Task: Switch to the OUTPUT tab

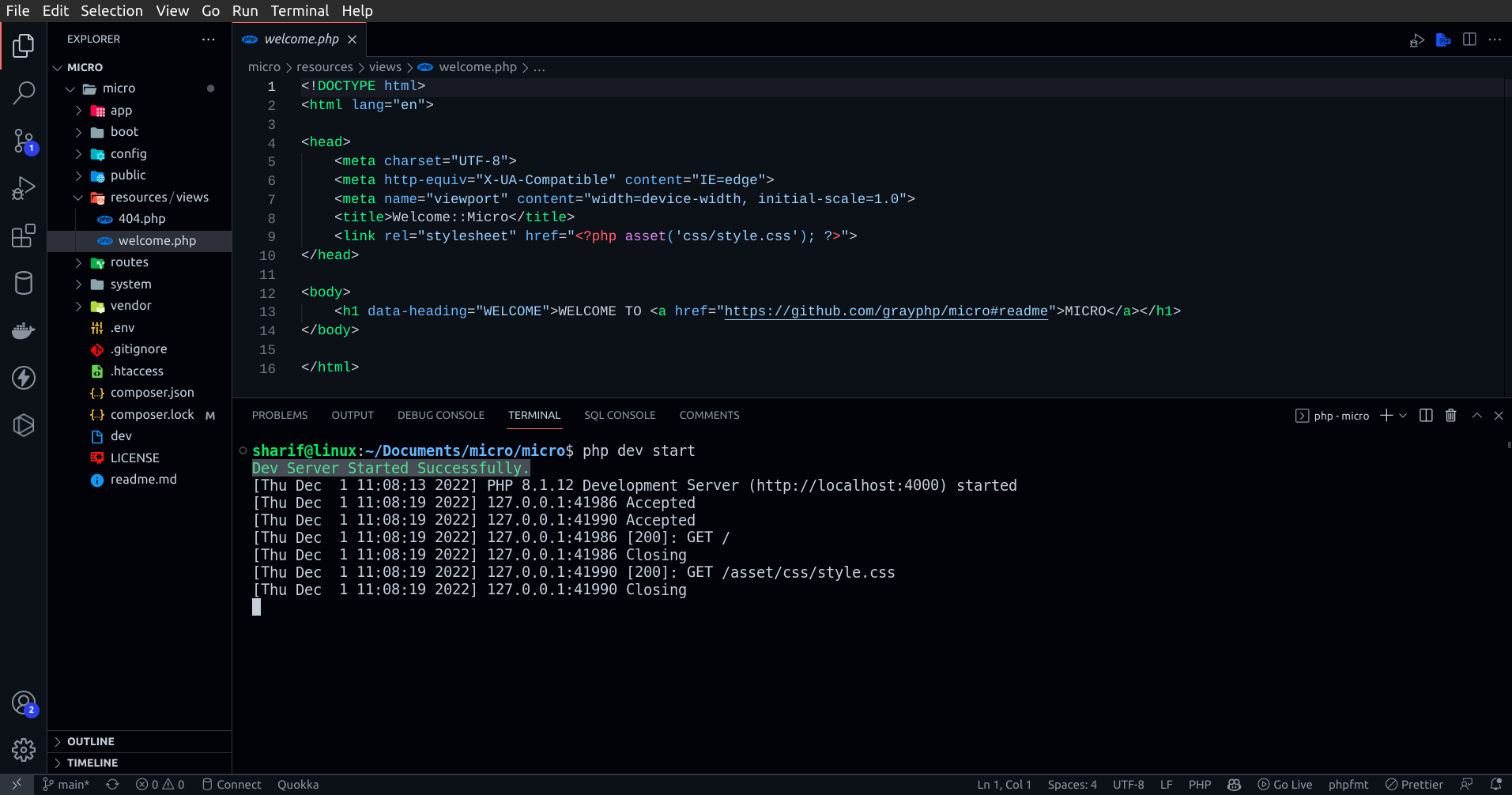Action: tap(353, 416)
